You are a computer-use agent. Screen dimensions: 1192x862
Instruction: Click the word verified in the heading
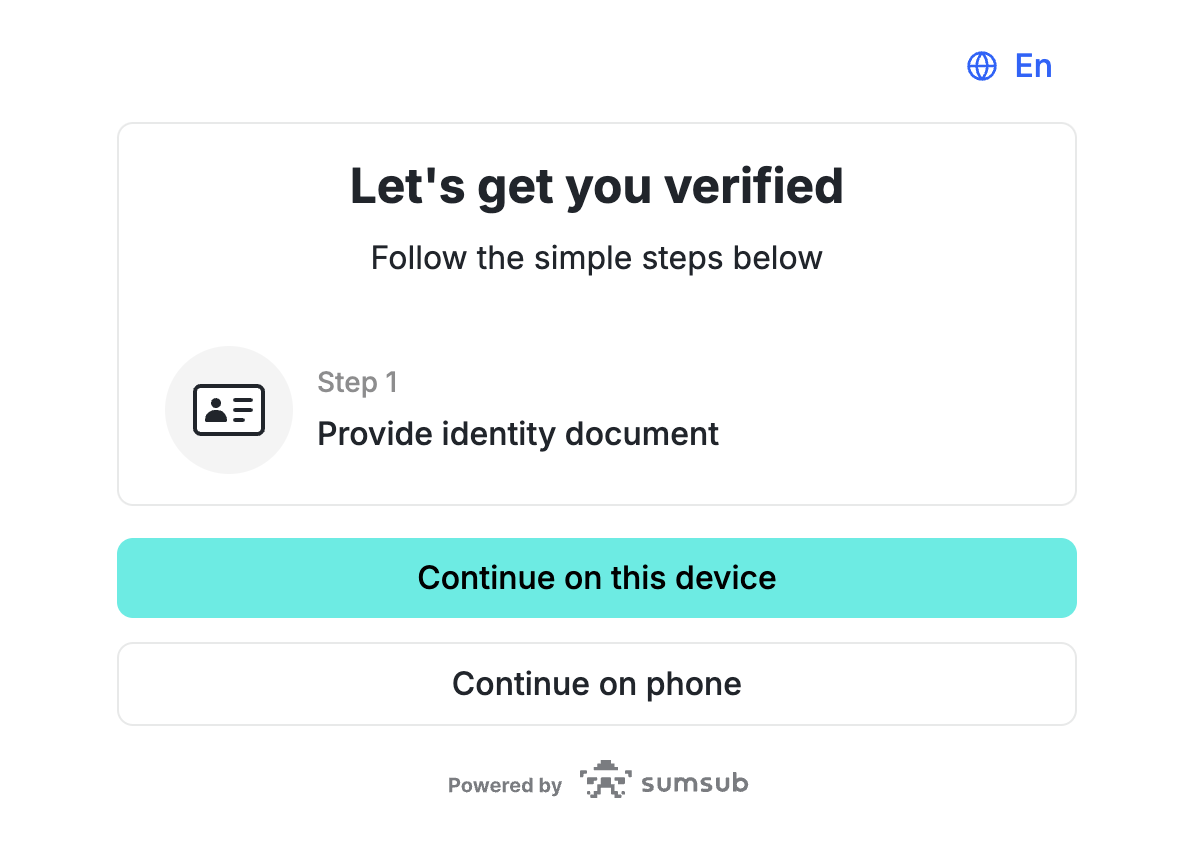point(754,186)
